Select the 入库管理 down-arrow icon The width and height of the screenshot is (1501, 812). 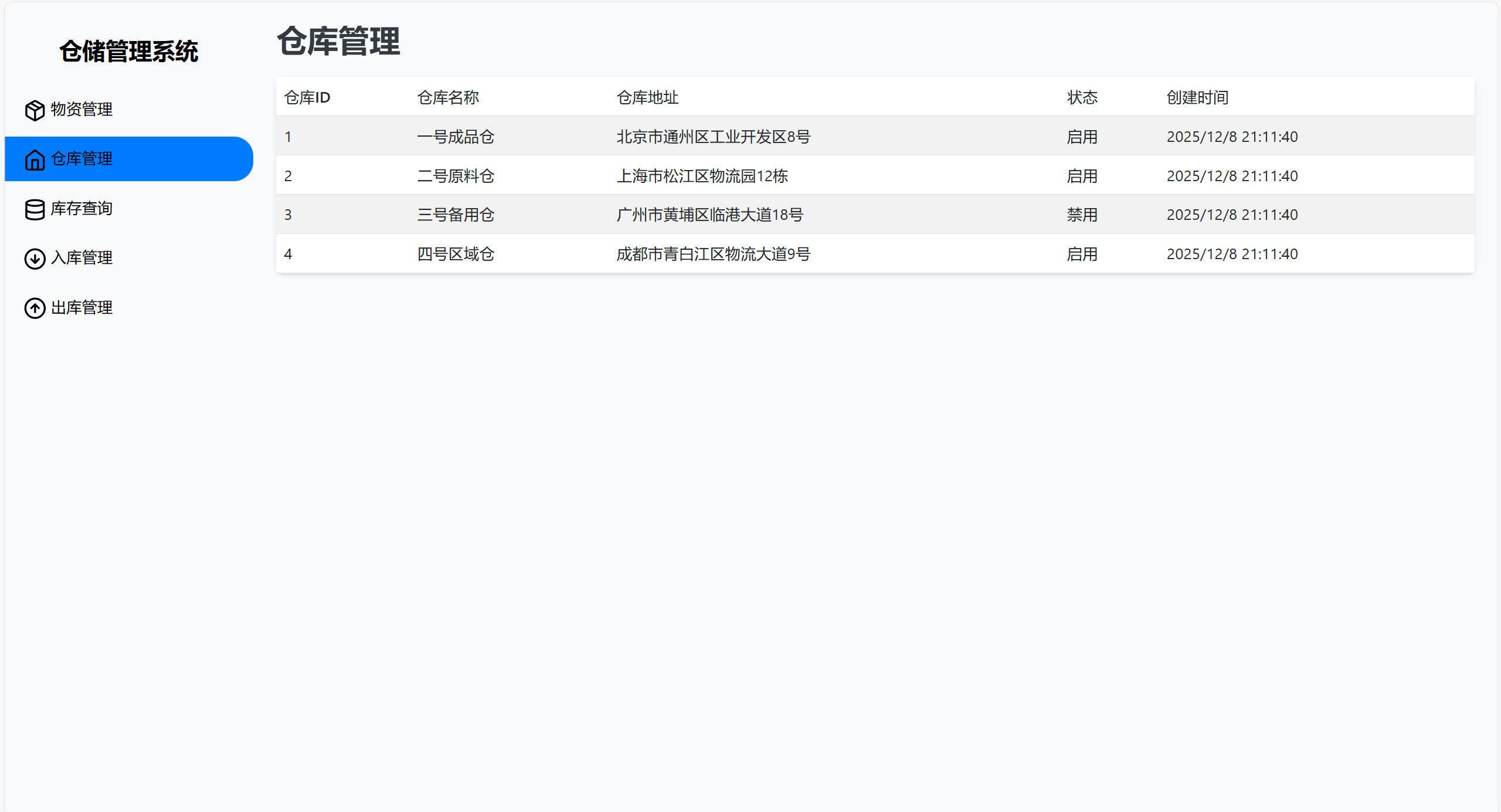coord(34,259)
